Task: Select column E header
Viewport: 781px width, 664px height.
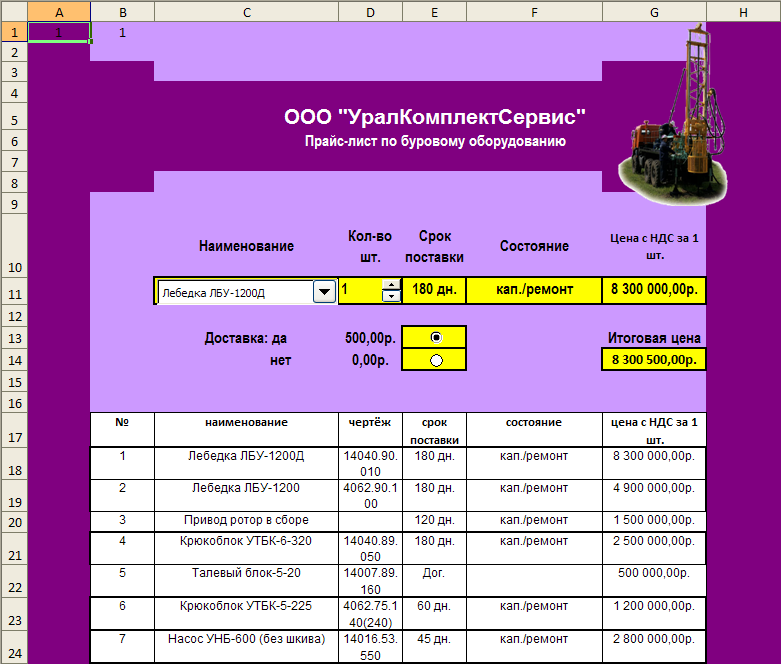Action: 434,12
